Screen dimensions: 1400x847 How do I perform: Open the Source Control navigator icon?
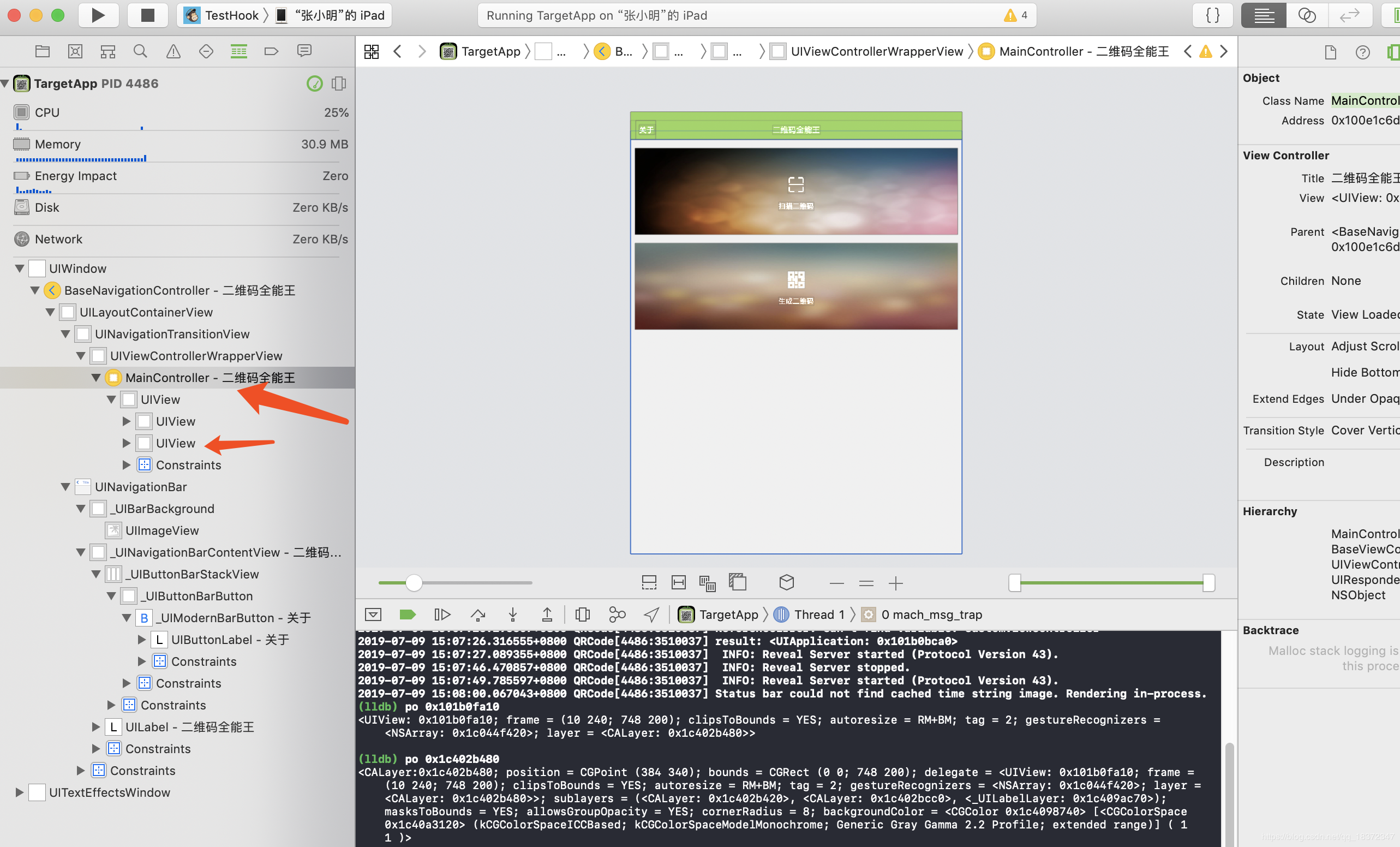(75, 52)
